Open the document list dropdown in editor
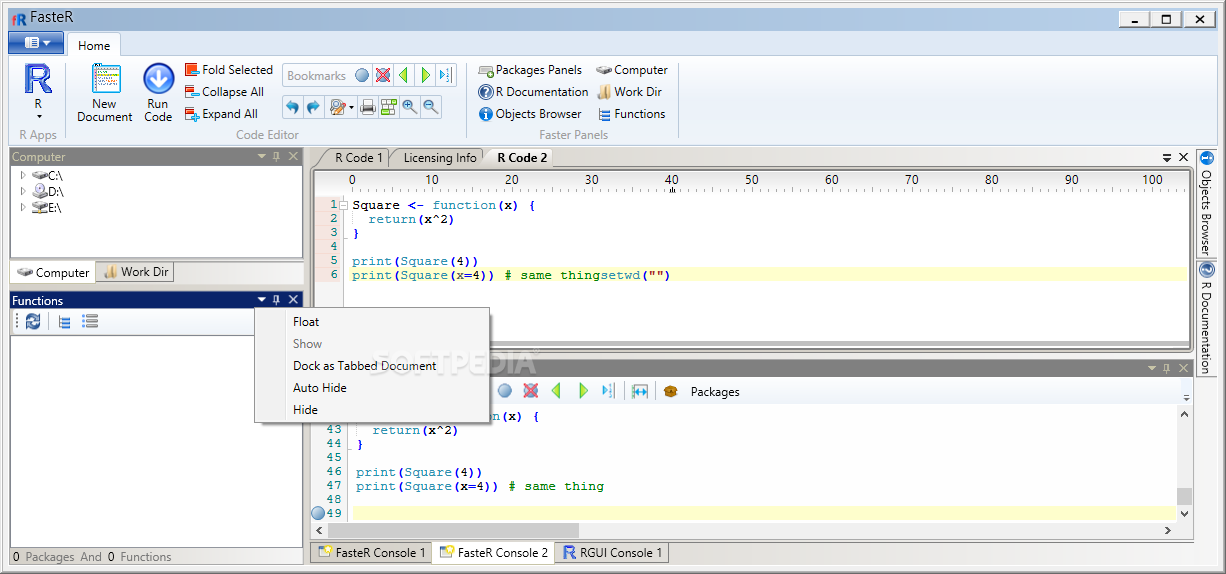The width and height of the screenshot is (1226, 574). pos(1167,158)
